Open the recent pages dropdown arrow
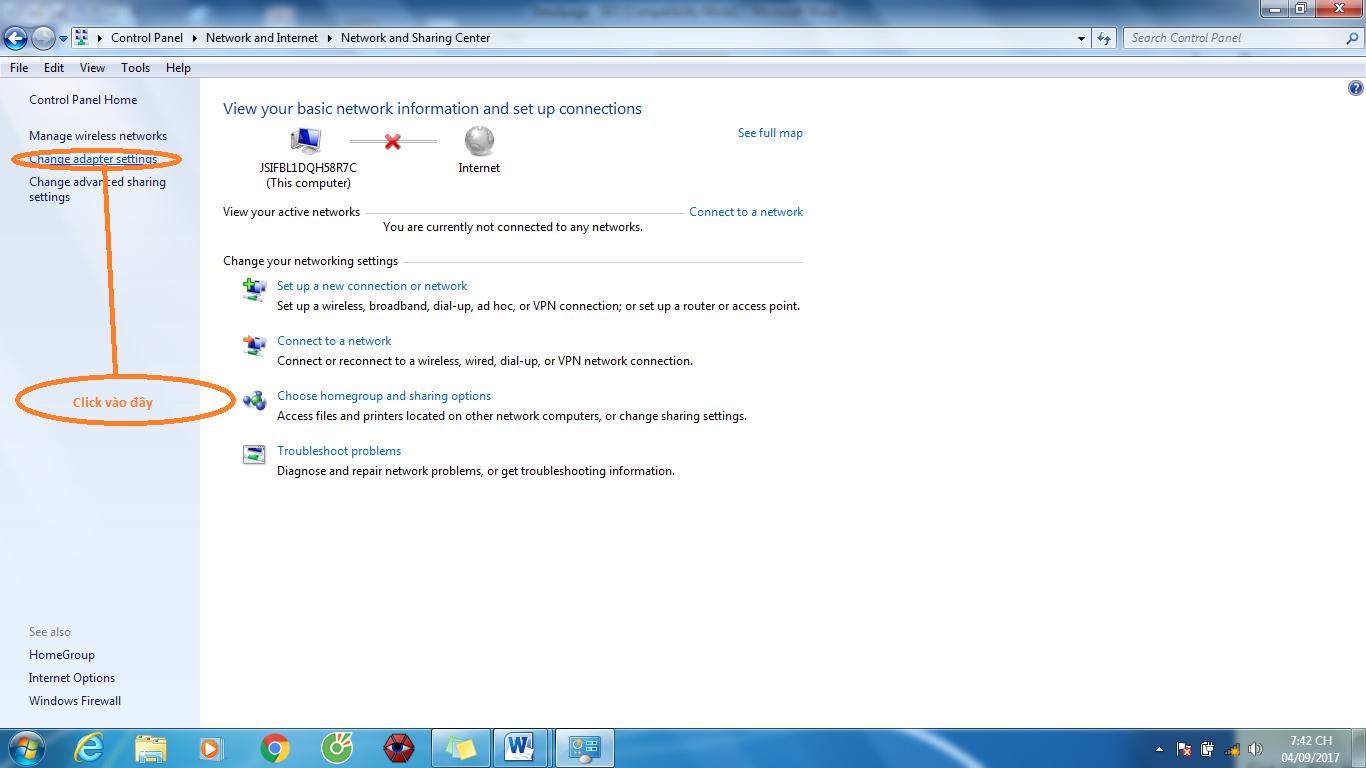The width and height of the screenshot is (1366, 768). pos(64,39)
